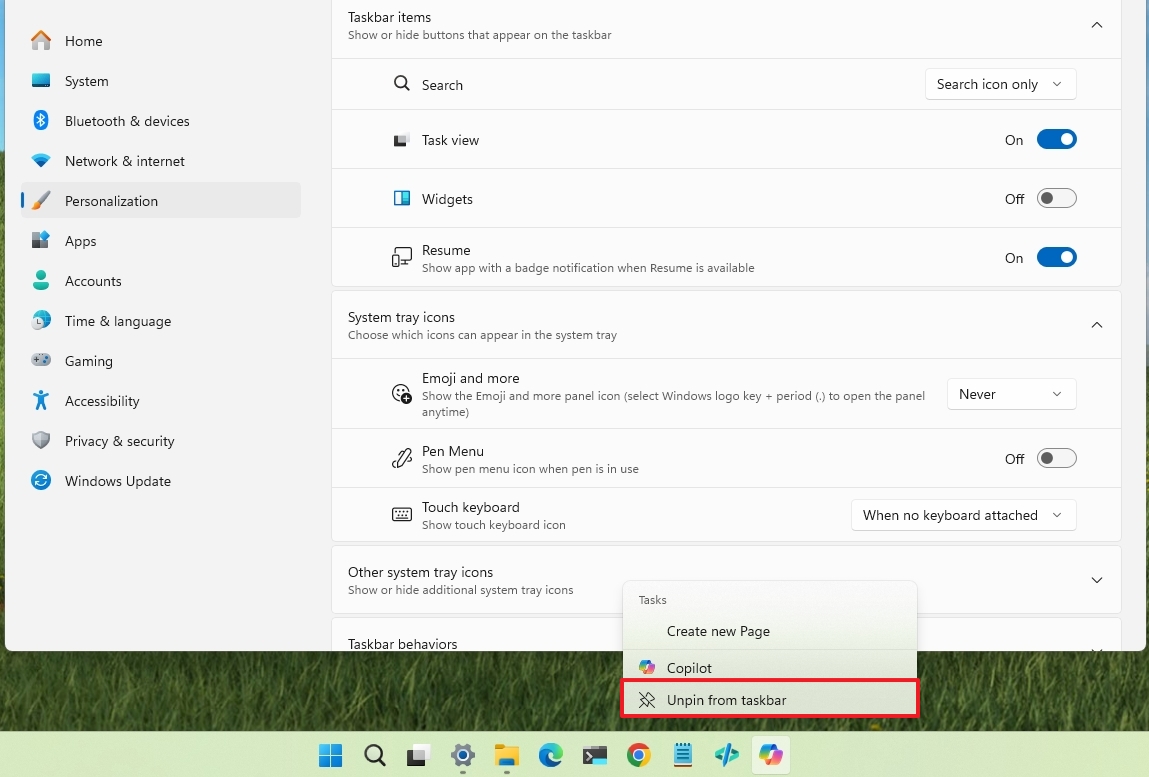Click the Pen Menu icon in settings
This screenshot has width=1149, height=777.
click(401, 458)
